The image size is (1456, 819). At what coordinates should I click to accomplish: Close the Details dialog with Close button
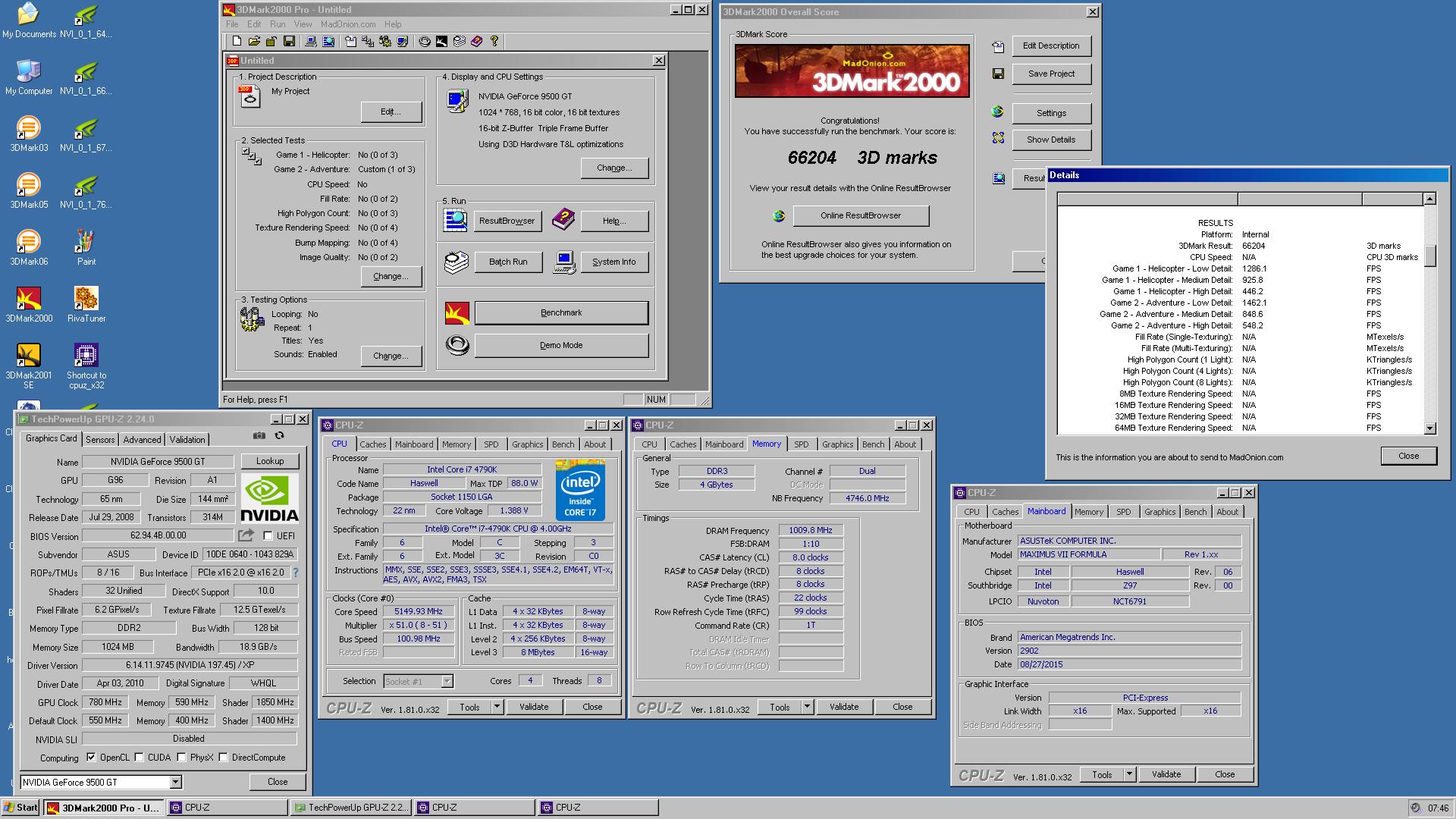tap(1408, 456)
